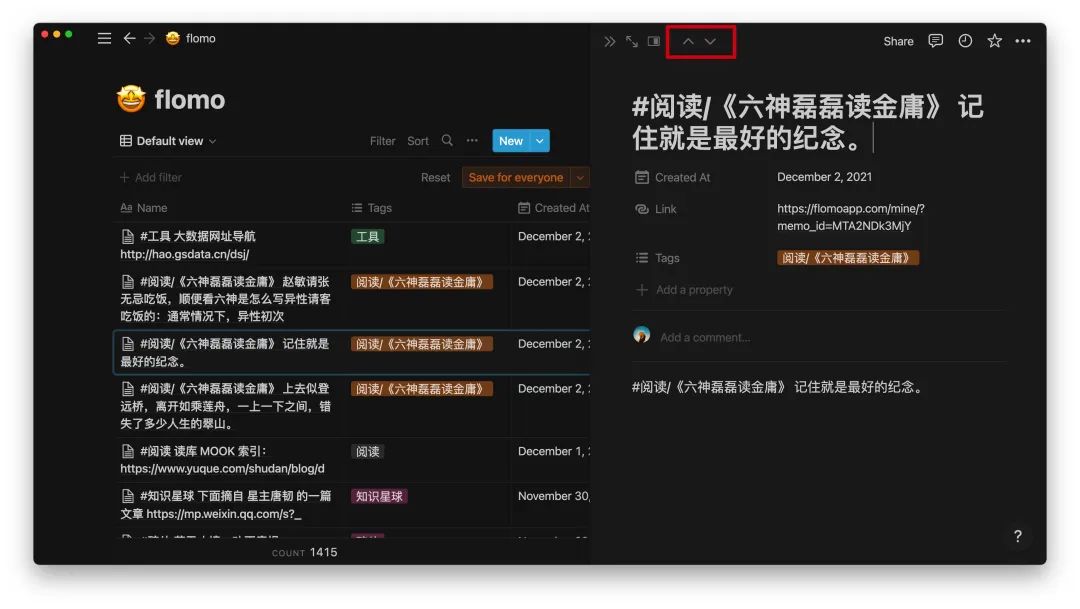Open the dropdown arrow beside New

point(540,141)
